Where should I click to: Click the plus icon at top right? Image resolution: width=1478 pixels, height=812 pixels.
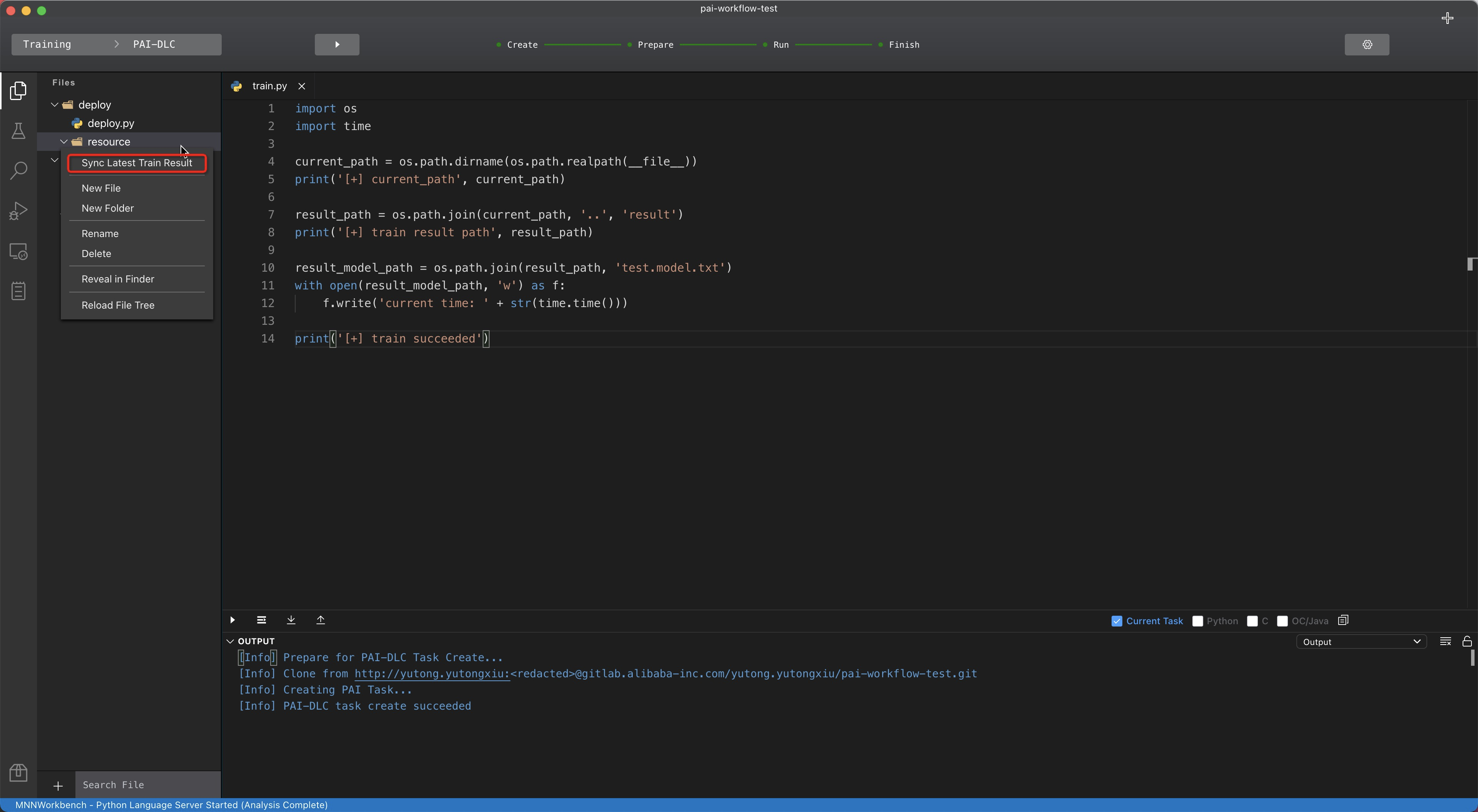[x=1448, y=18]
